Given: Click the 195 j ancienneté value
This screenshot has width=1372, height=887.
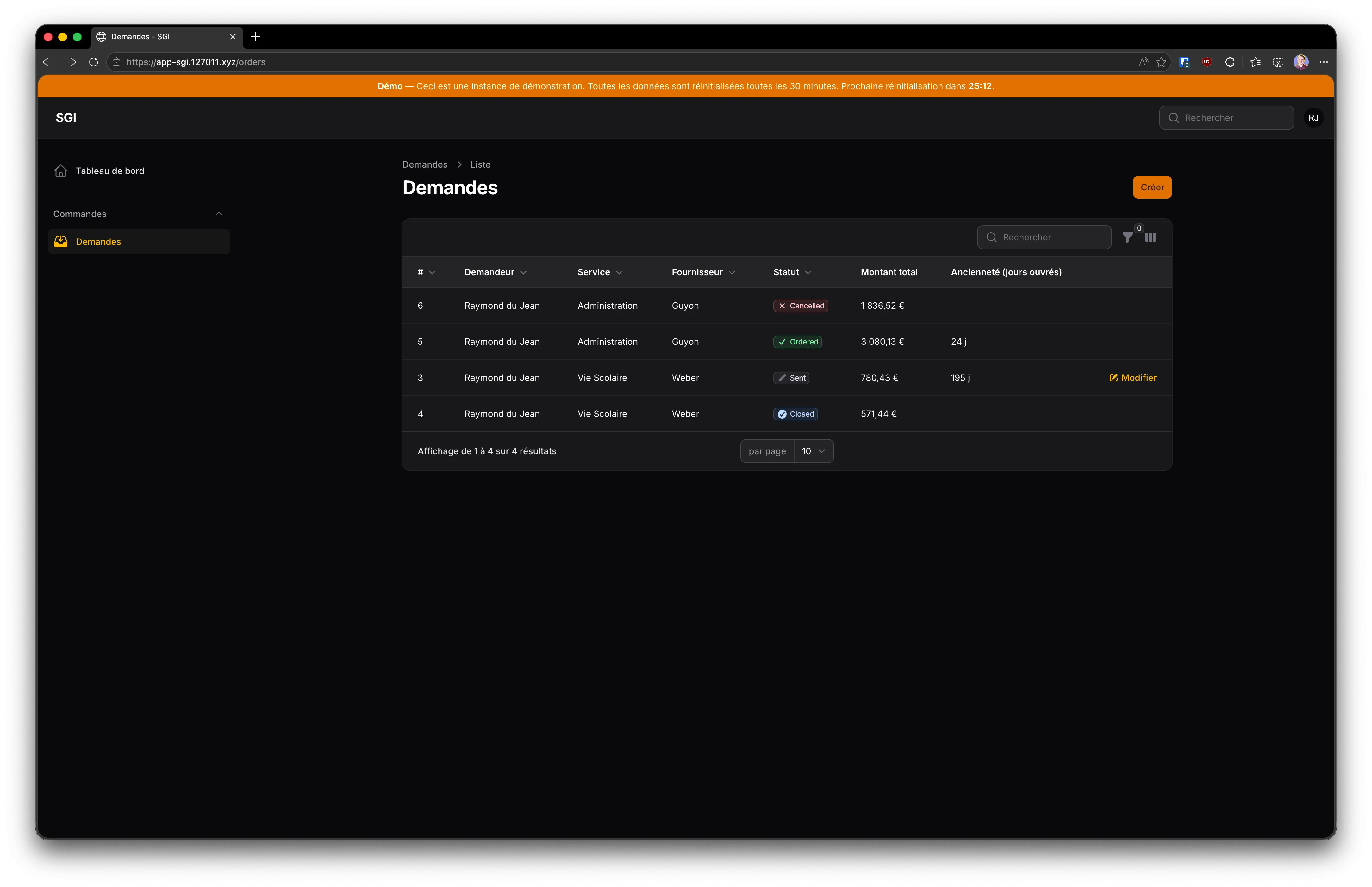Looking at the screenshot, I should coord(960,378).
